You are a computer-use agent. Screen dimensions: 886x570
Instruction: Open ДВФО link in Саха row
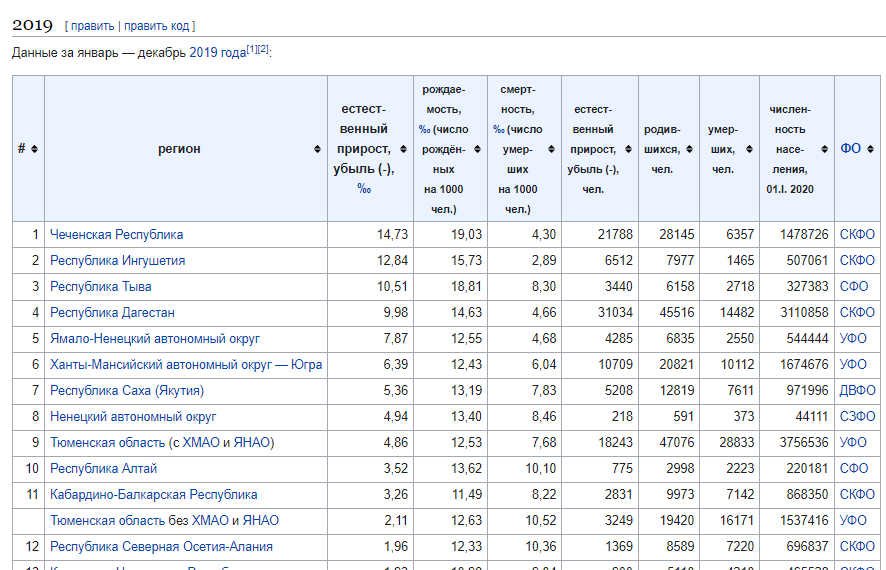857,390
